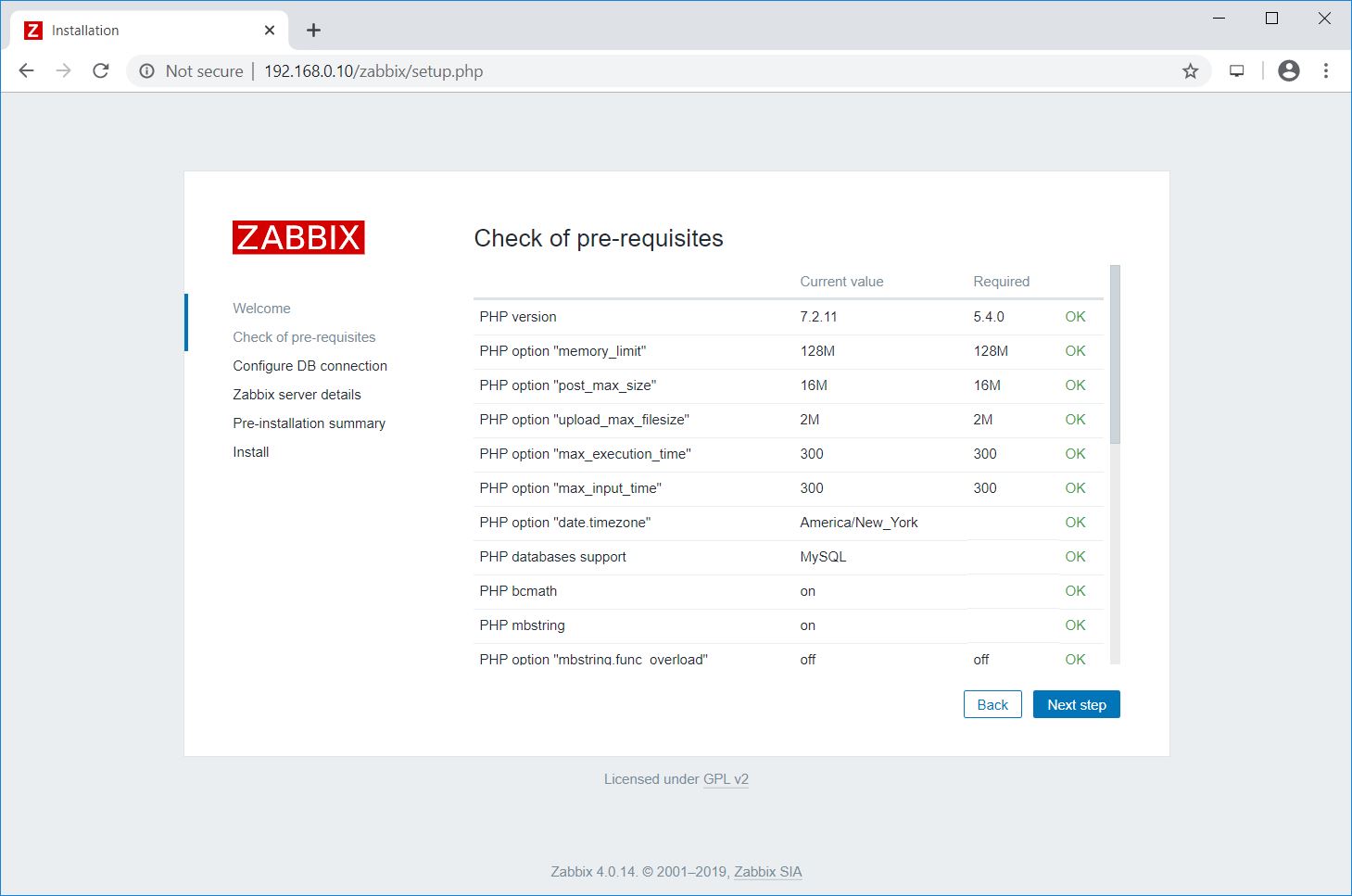
Task: Click MySQL database support value
Action: click(823, 557)
